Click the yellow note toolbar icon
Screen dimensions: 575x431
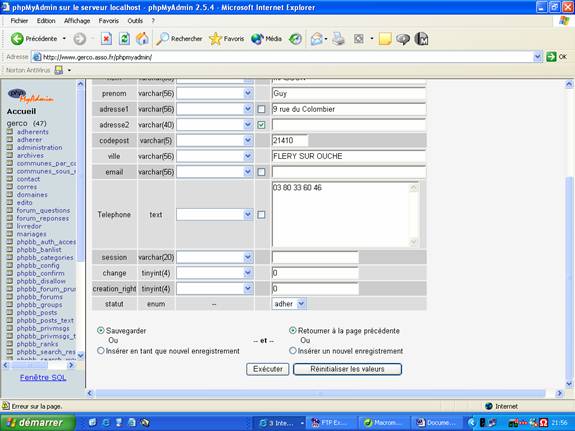(385, 39)
